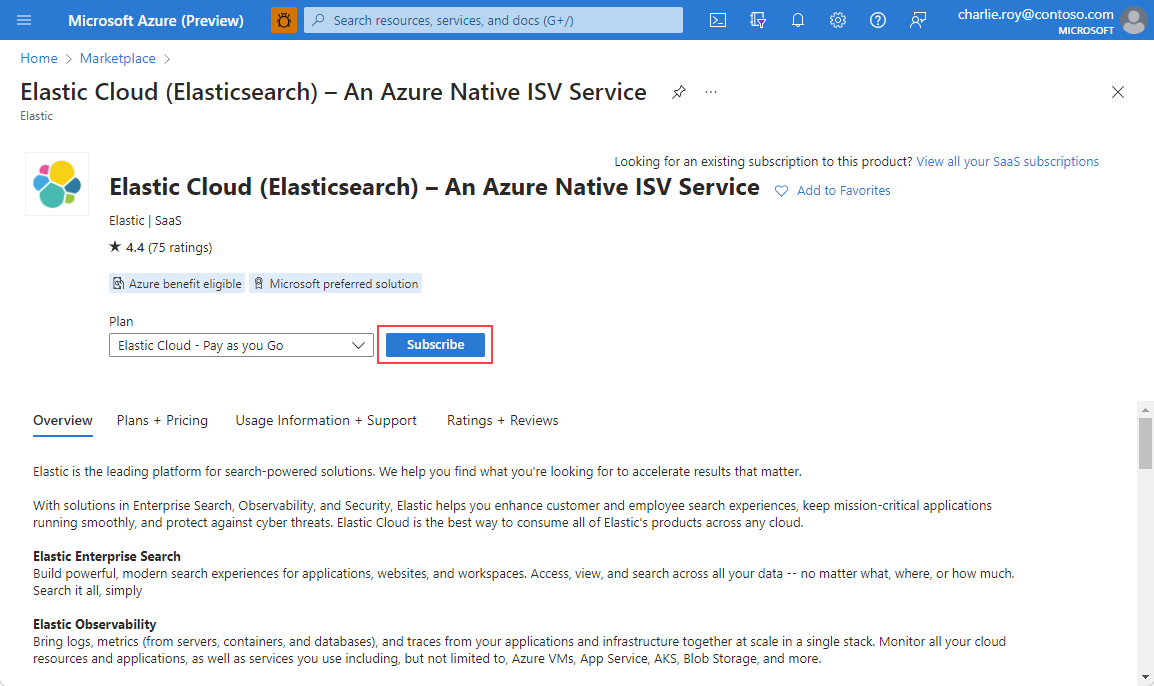Click the heart Add to Favorites icon

point(782,191)
